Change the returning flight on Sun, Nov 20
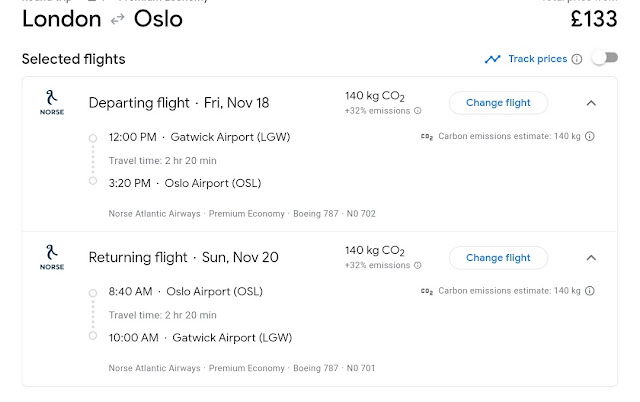Viewport: 640px width, 402px height. click(498, 258)
